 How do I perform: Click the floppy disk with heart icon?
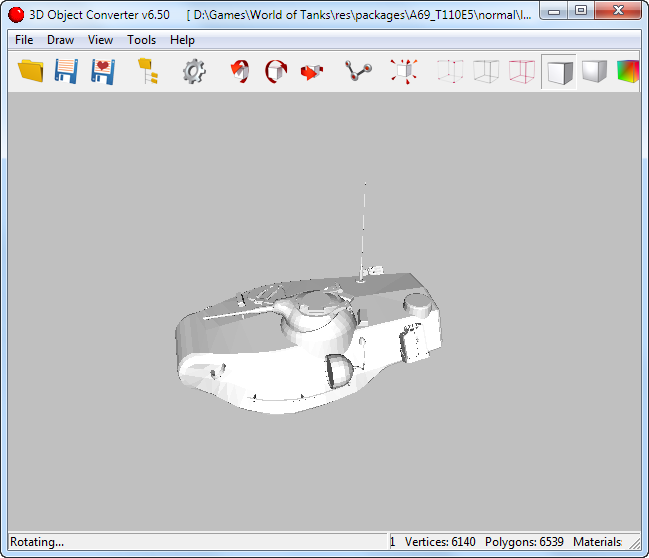(x=103, y=71)
